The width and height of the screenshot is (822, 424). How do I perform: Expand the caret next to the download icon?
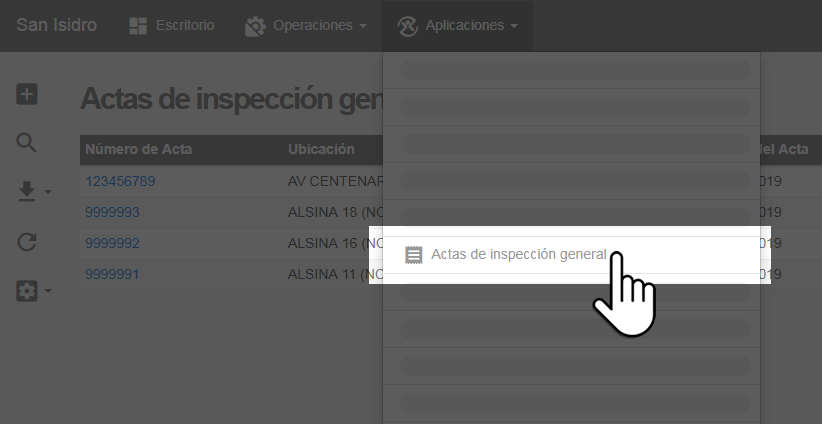[48, 192]
